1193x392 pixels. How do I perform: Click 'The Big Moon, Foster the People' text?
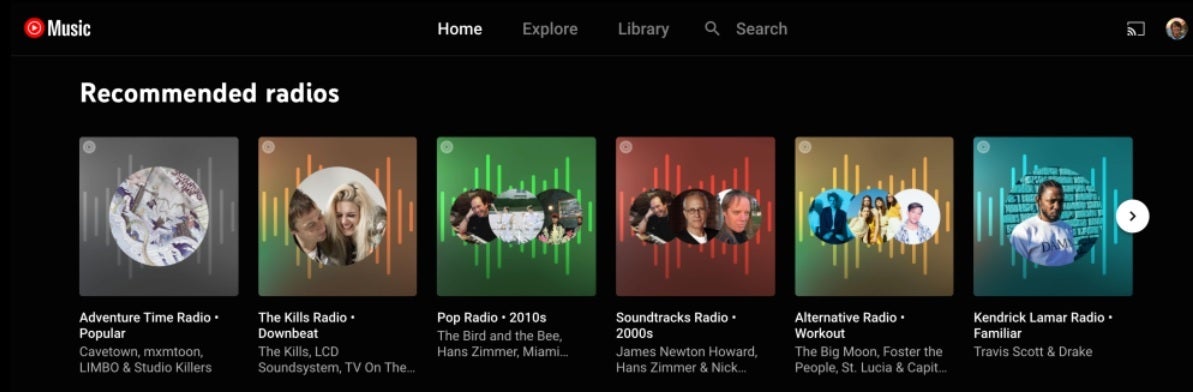click(870, 359)
